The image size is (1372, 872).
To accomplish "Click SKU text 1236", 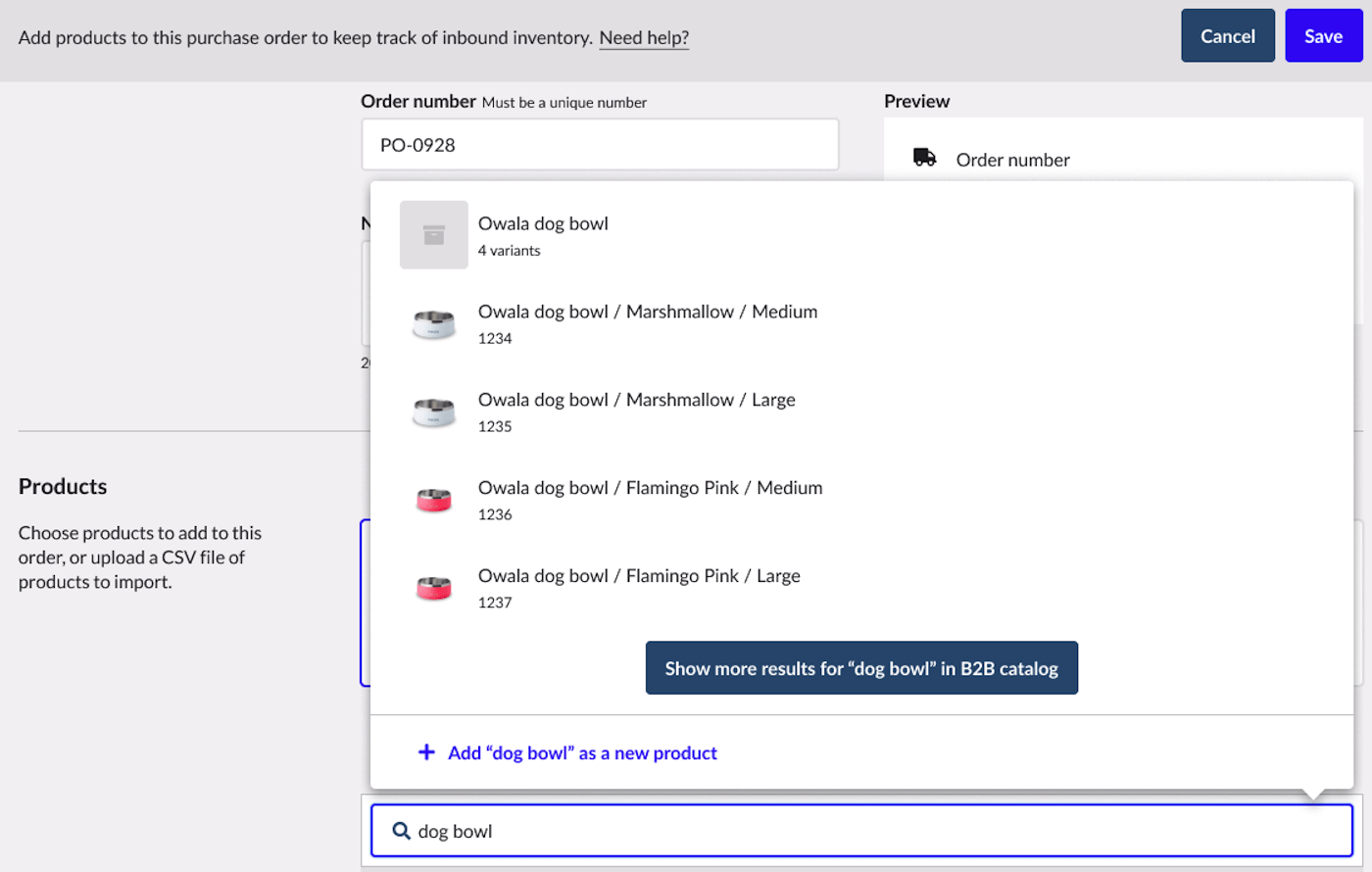I will click(x=495, y=514).
